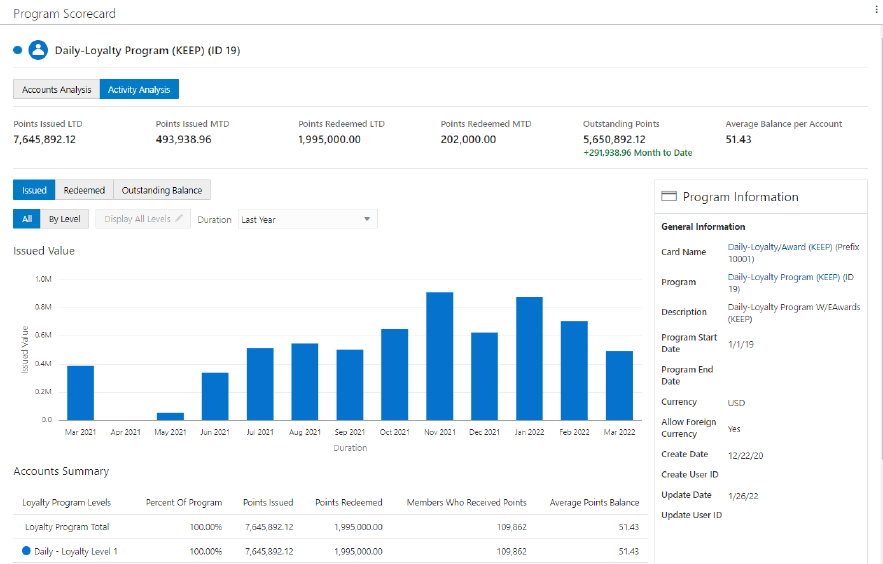Open the Daily-Loyalty Program (KEEP) link
Screen dimensions: 883x564
790,283
